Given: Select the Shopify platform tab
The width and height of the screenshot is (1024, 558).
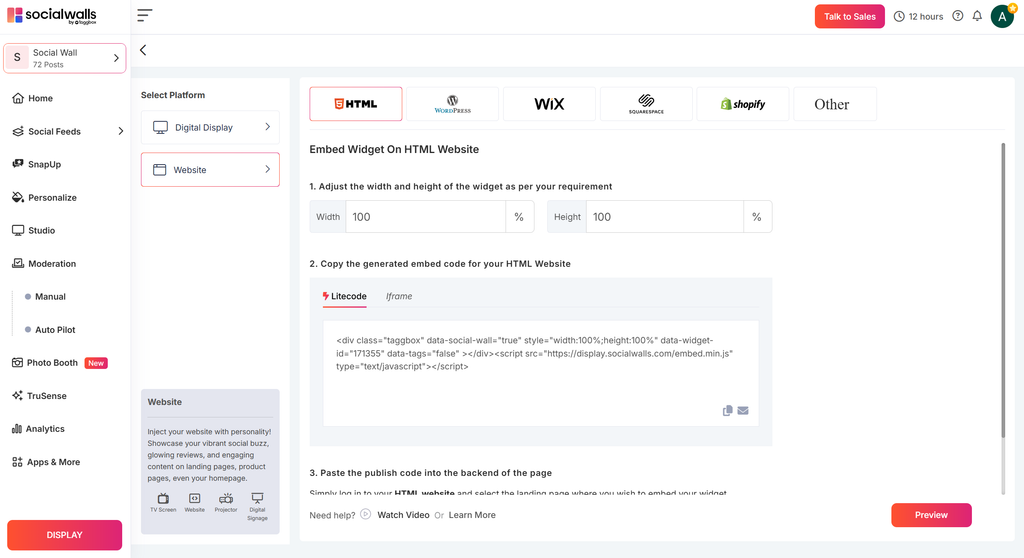Looking at the screenshot, I should [743, 104].
